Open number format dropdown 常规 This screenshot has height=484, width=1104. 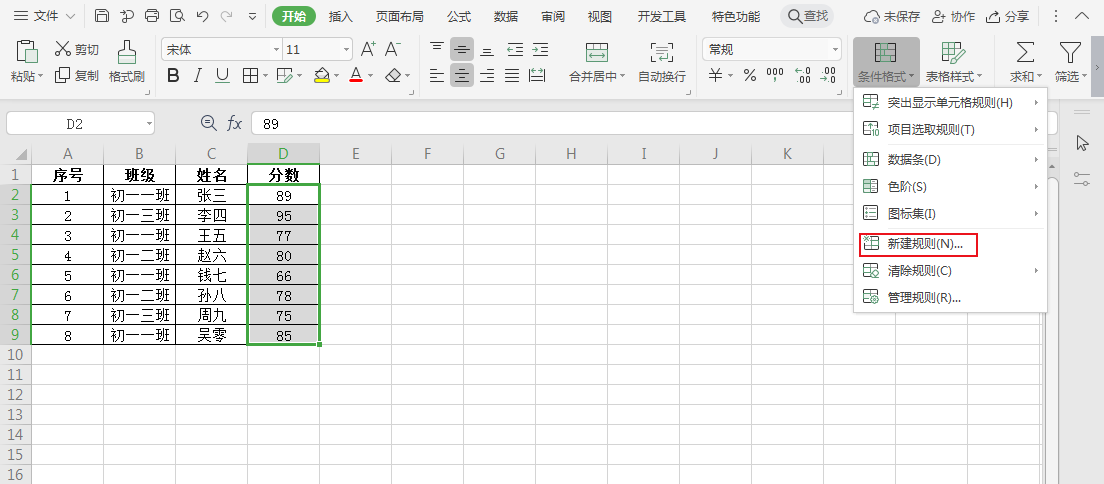(x=836, y=49)
